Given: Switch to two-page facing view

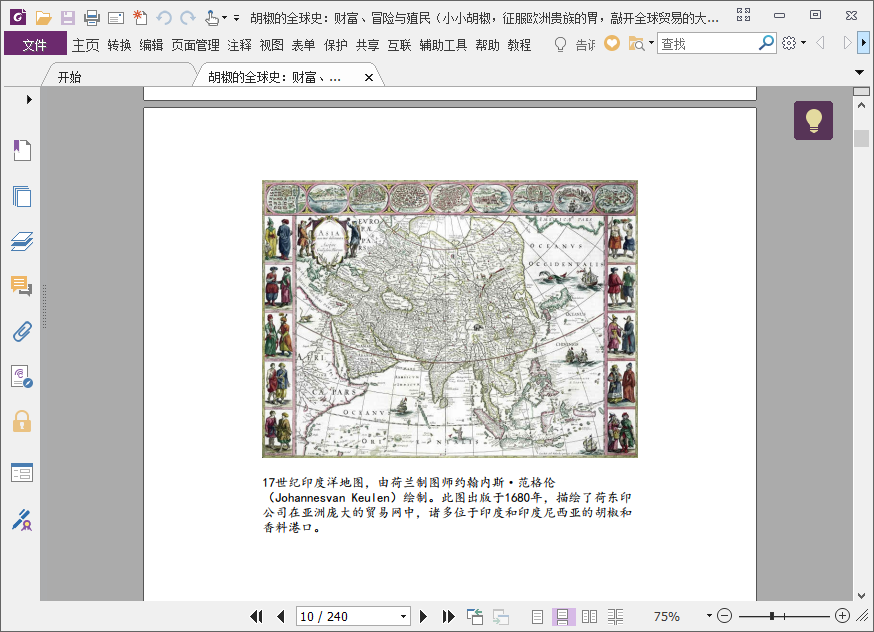Looking at the screenshot, I should (x=589, y=617).
